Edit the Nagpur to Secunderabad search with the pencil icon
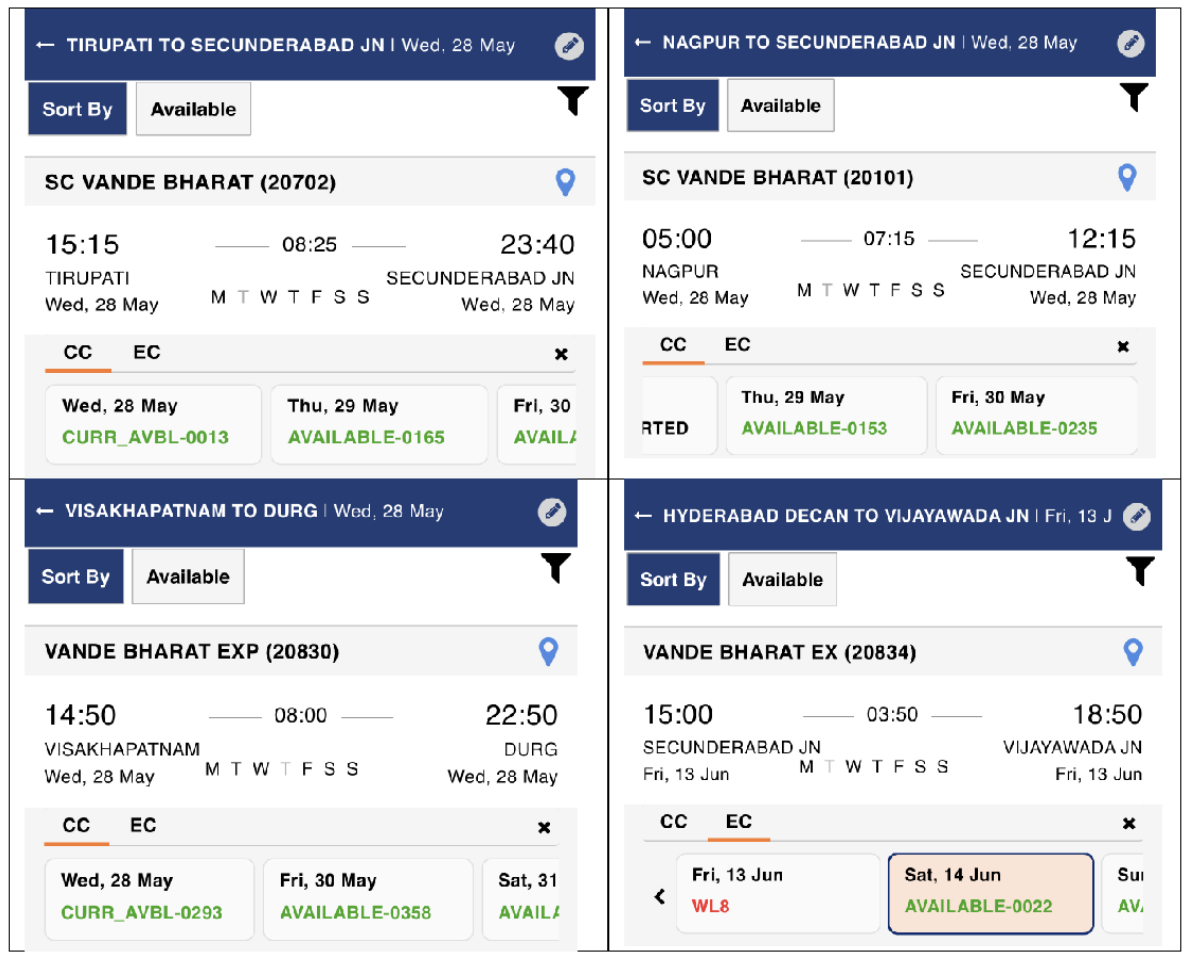Screen dimensions: 1186x960 point(1130,43)
